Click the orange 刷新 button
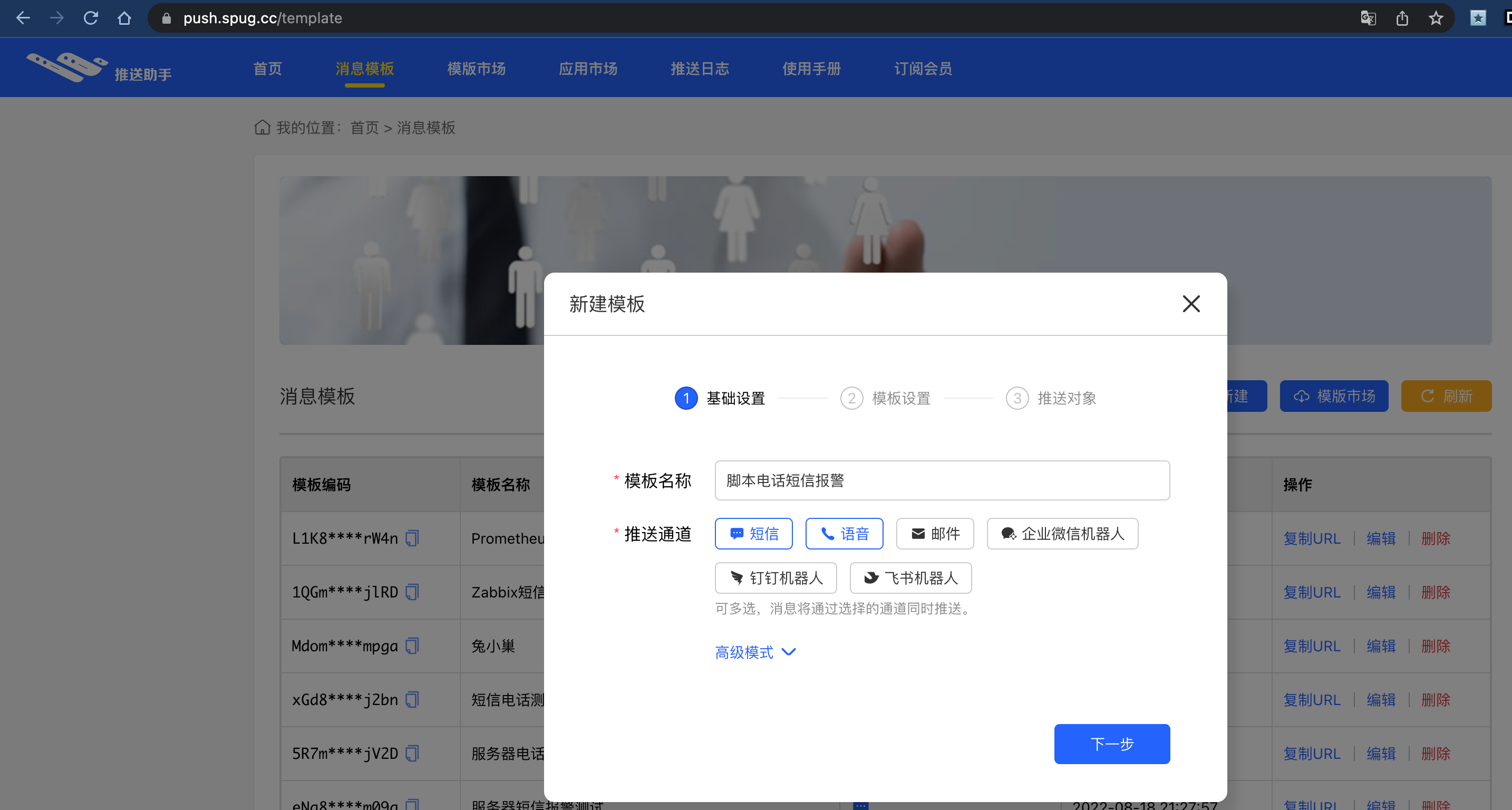The image size is (1512, 810). tap(1446, 396)
